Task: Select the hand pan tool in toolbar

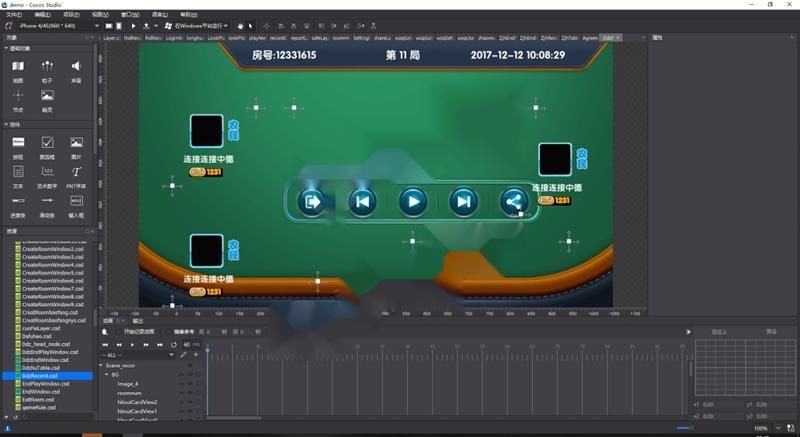Action: (239, 26)
